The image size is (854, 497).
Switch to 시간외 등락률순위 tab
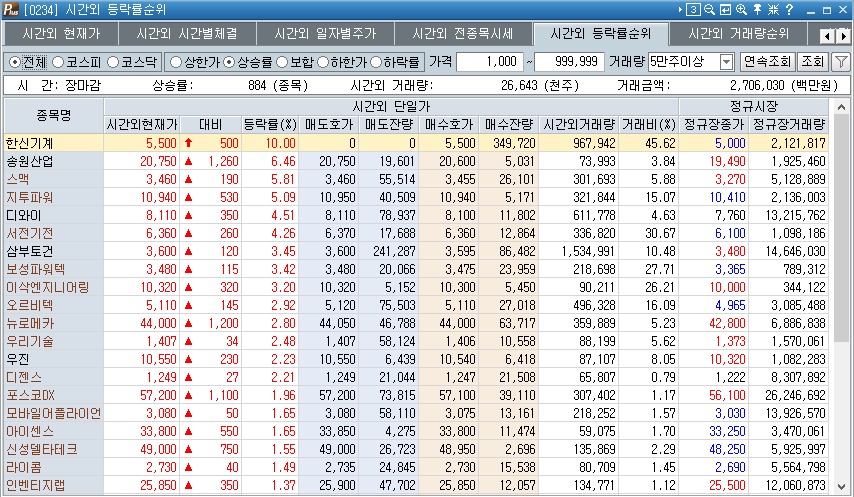point(601,34)
